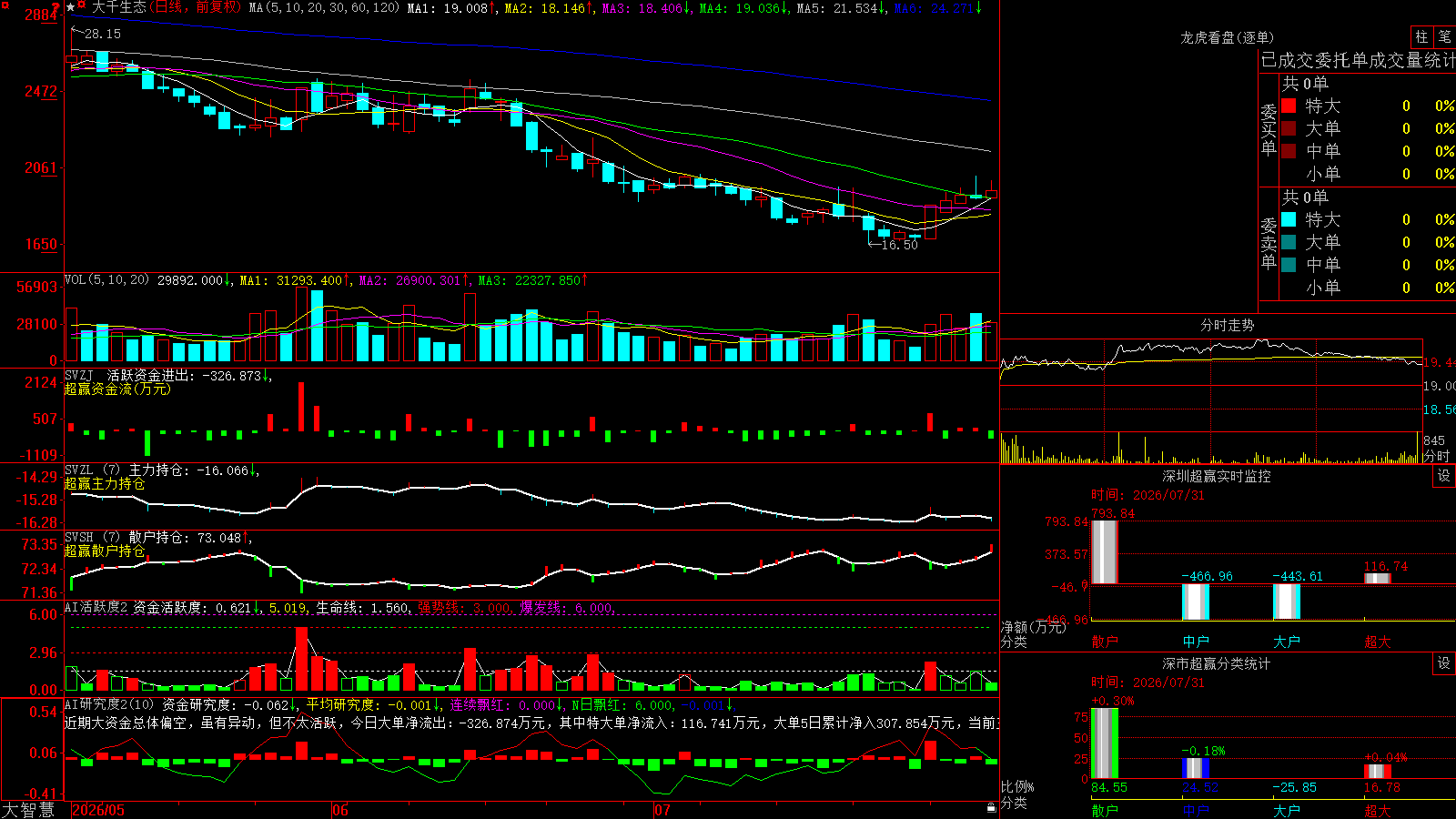Screen dimensions: 1456x819
Task: Click the 委卖单 section label
Action: point(1269,243)
